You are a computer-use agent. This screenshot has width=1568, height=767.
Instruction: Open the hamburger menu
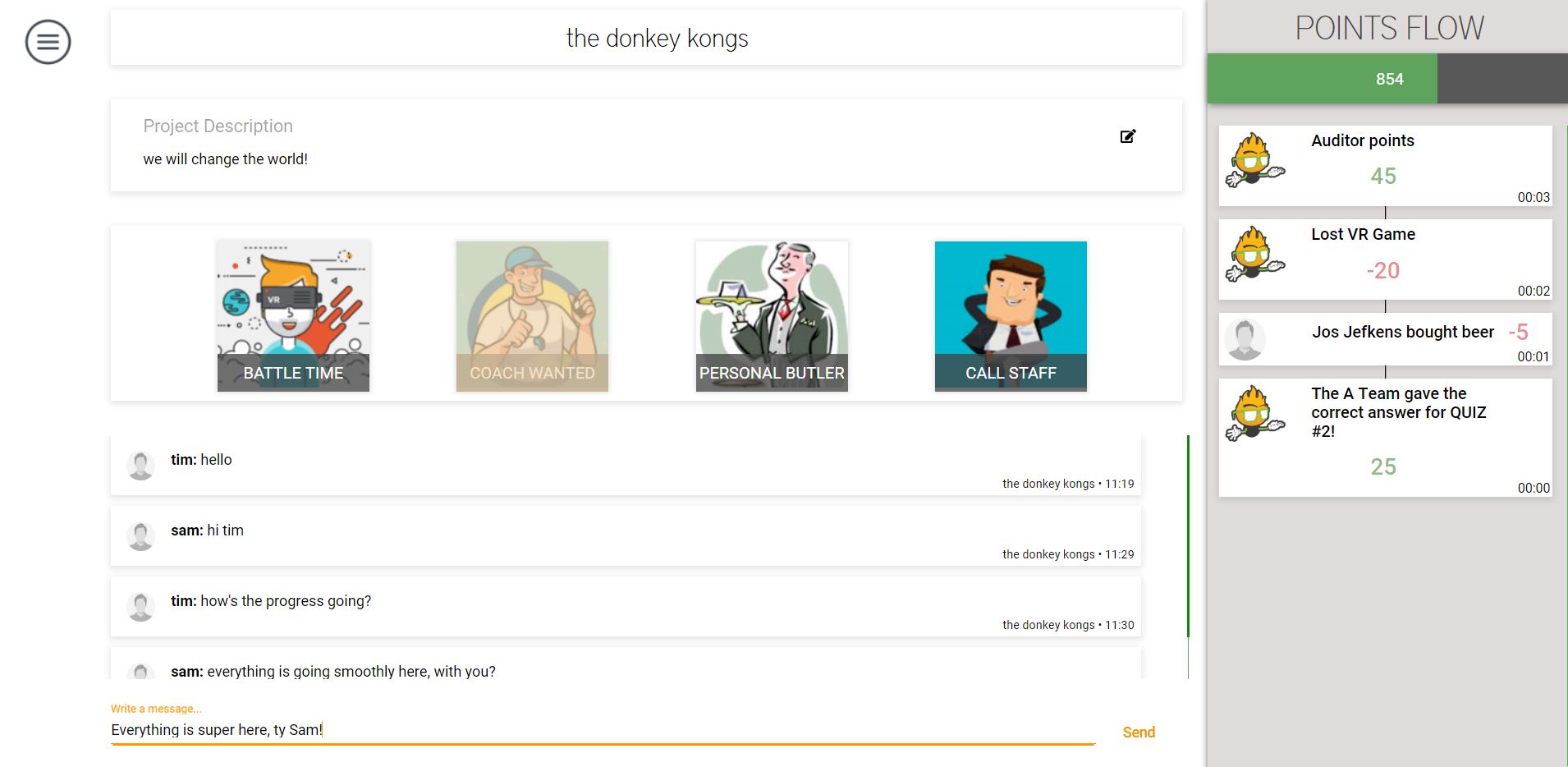coord(48,42)
